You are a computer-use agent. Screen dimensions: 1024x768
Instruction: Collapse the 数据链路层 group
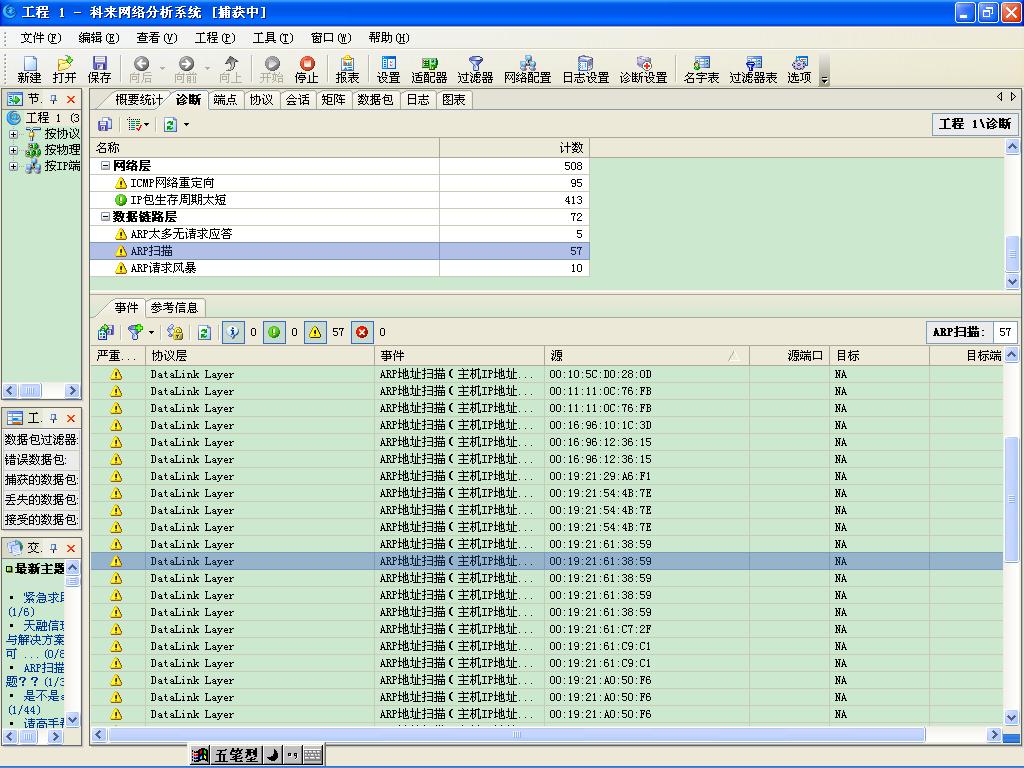(x=106, y=217)
